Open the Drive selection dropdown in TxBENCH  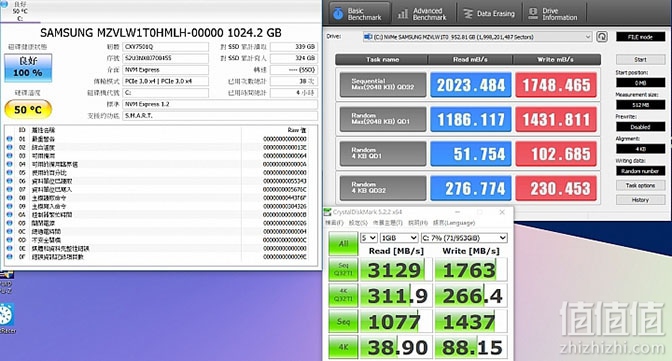(x=477, y=37)
